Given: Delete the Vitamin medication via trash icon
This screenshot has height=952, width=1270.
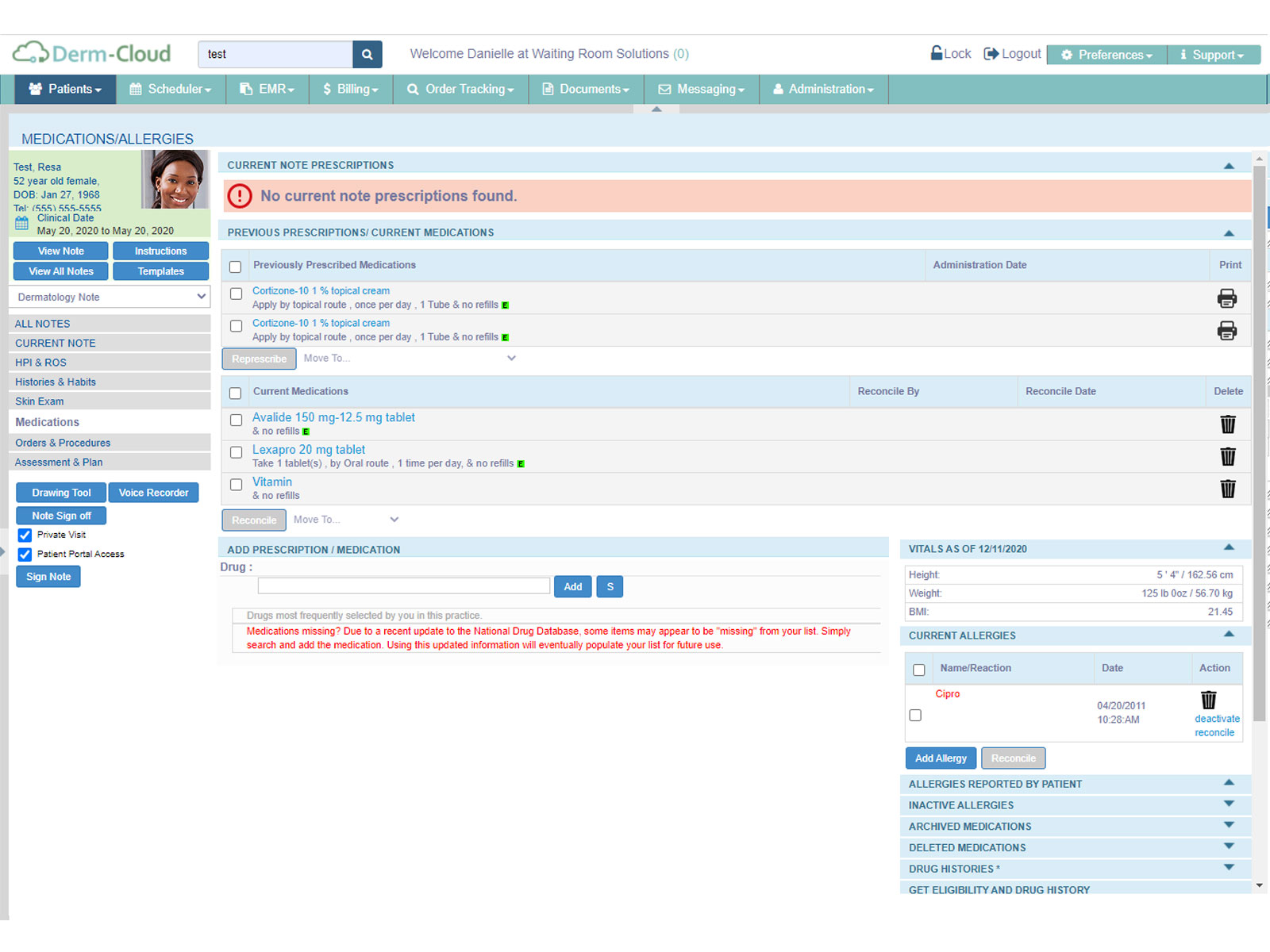Looking at the screenshot, I should click(x=1228, y=489).
